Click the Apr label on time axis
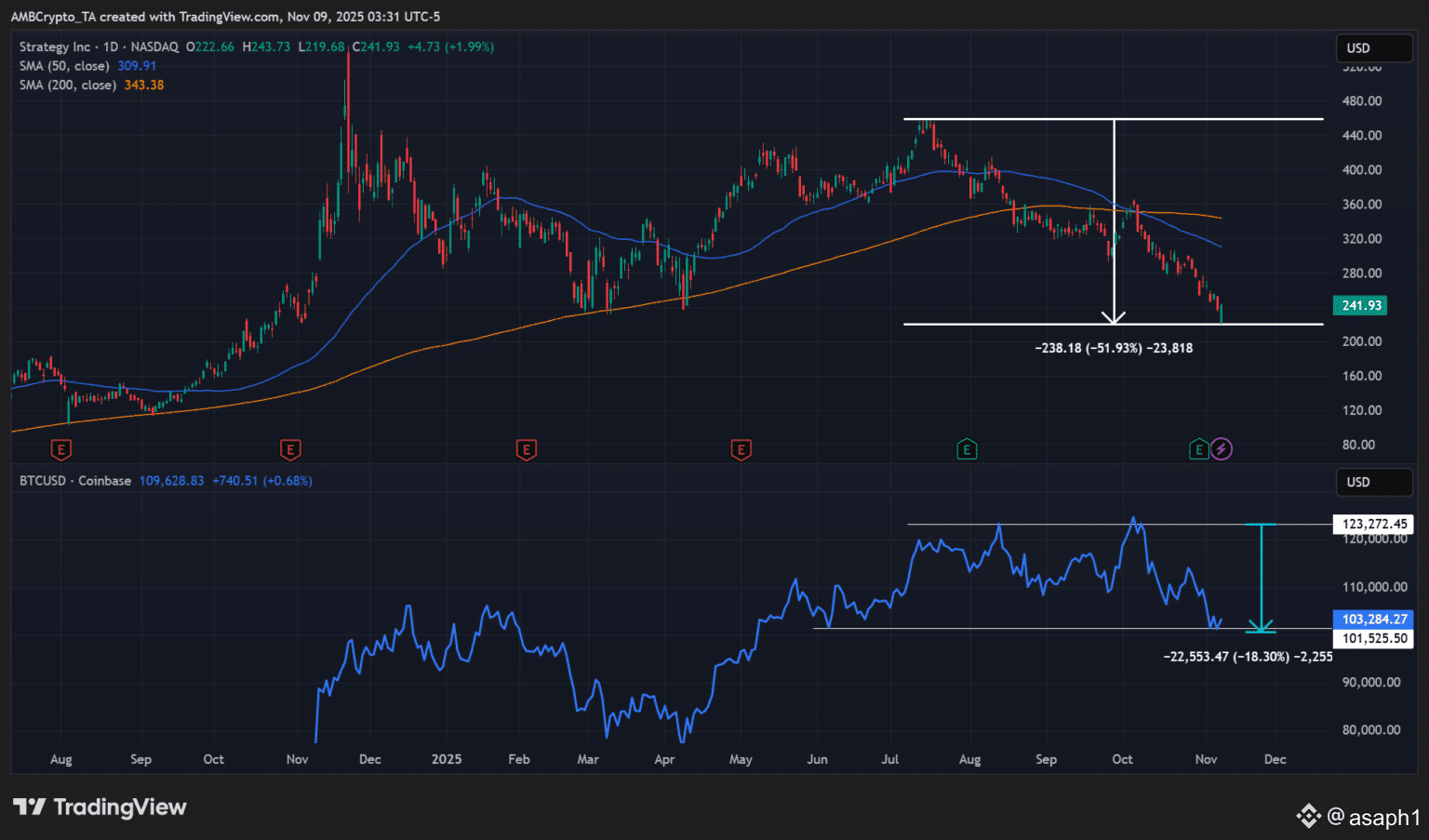 coord(664,759)
